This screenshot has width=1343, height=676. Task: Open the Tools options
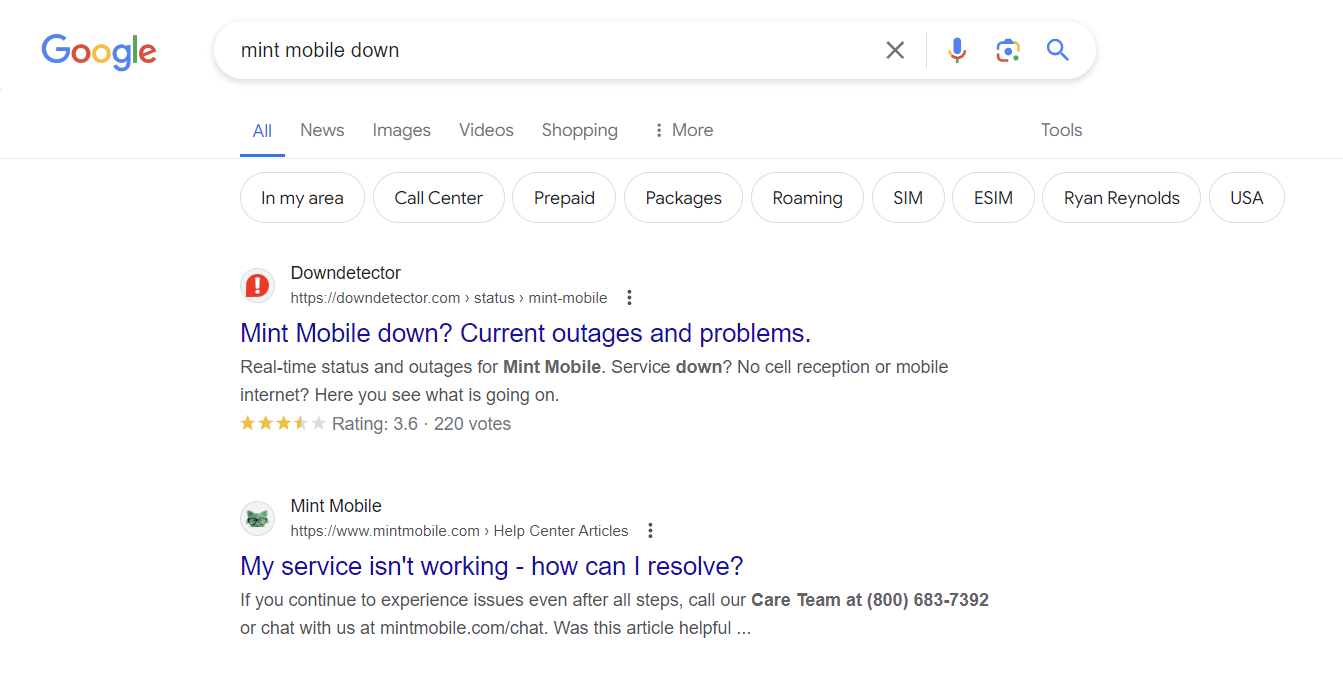[1061, 130]
